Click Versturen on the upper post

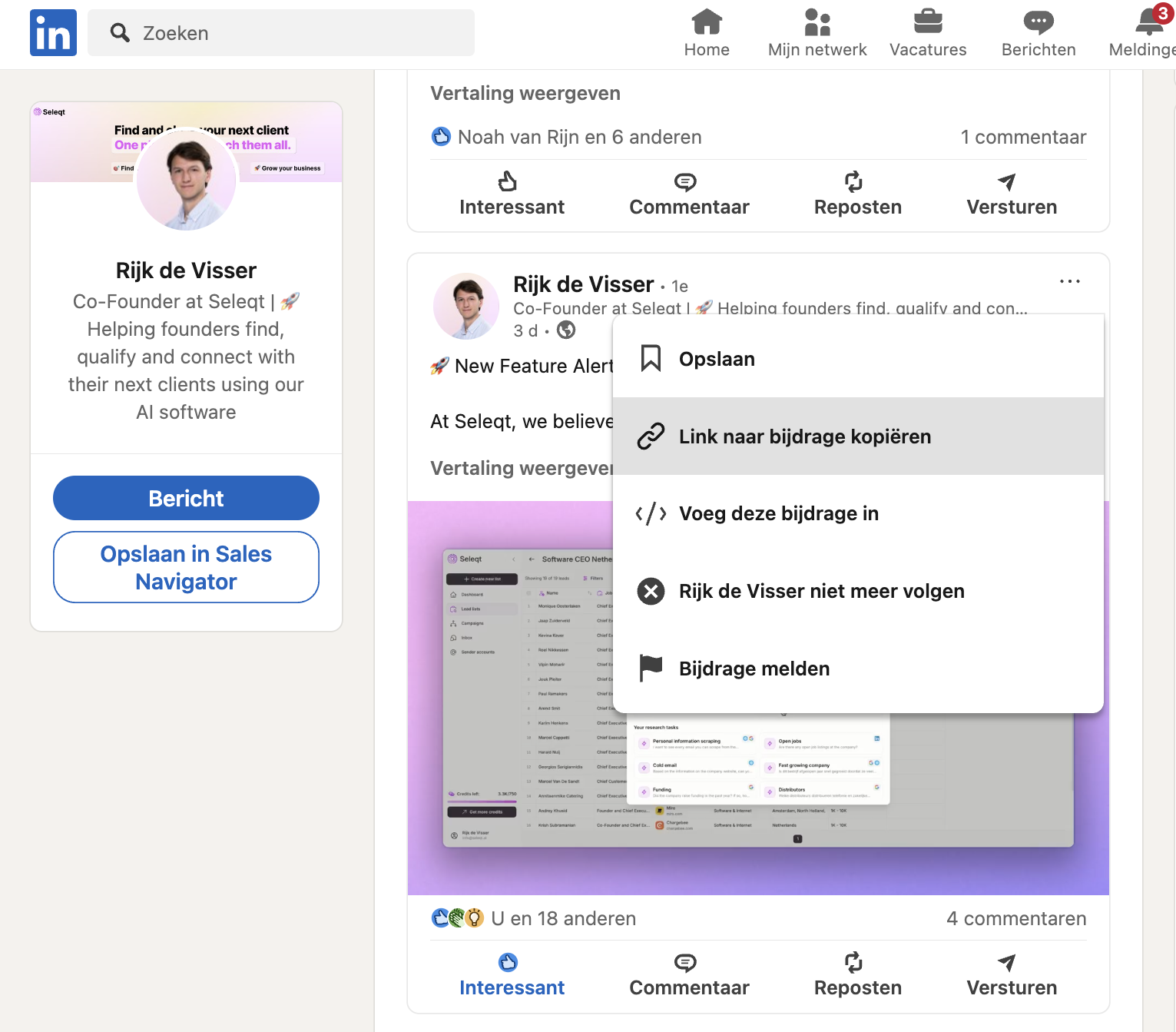coord(1012,194)
